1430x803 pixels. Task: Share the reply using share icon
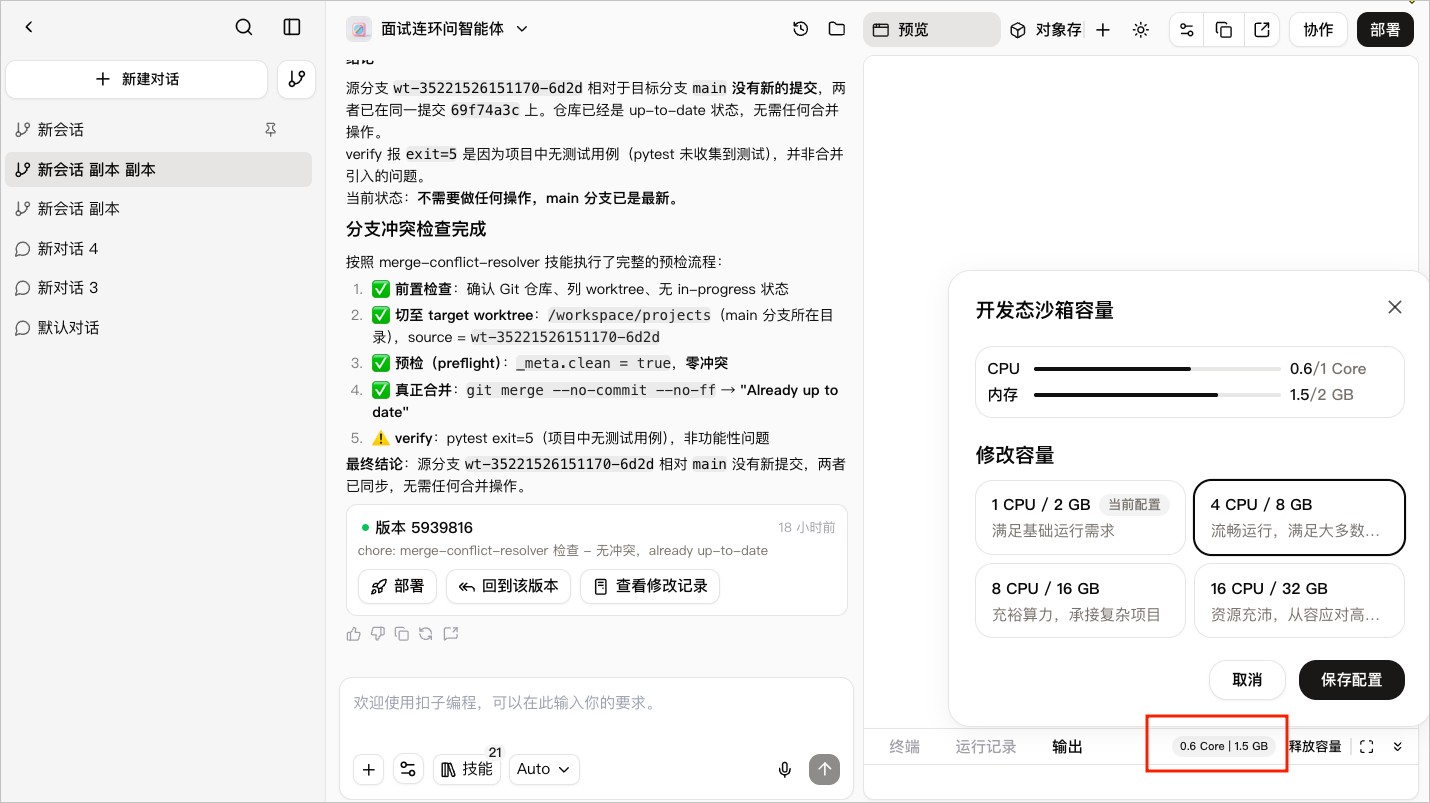(451, 633)
